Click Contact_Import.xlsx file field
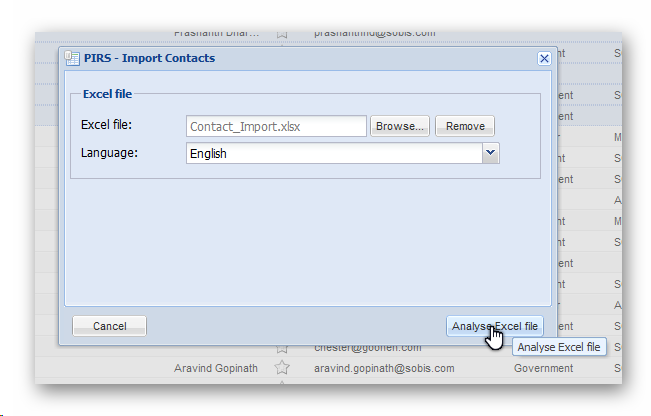 pos(276,126)
